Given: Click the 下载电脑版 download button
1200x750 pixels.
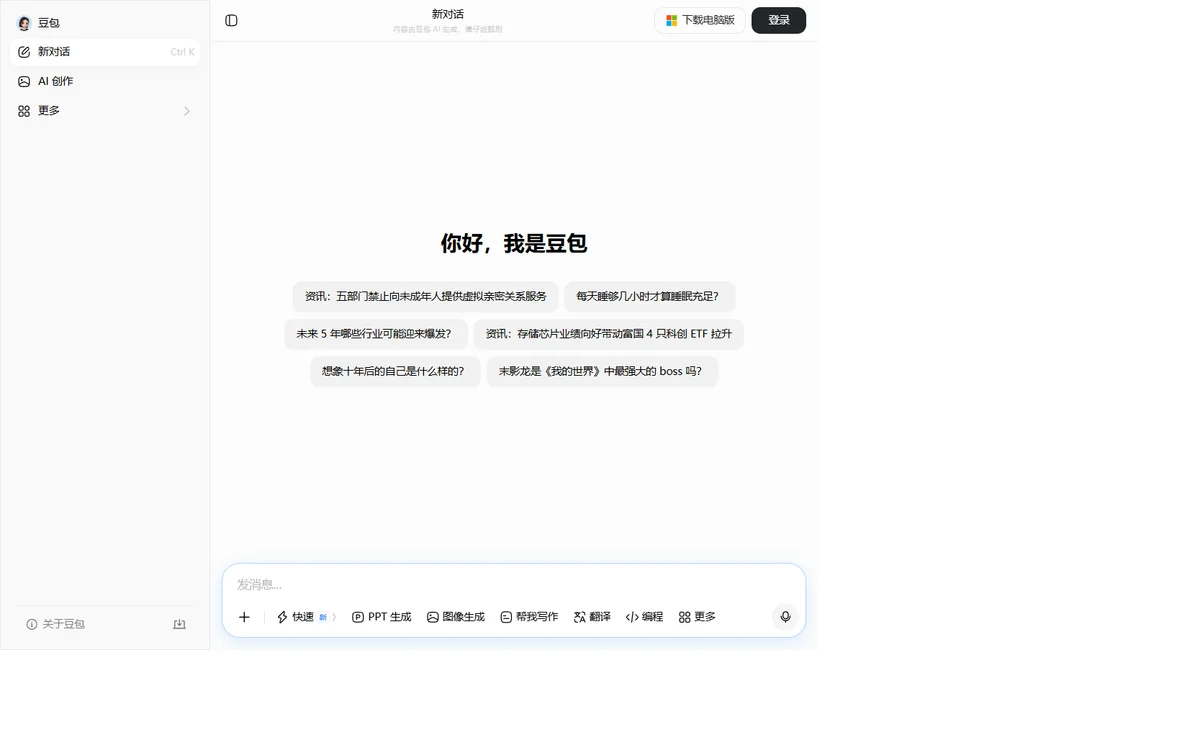Looking at the screenshot, I should [x=700, y=20].
